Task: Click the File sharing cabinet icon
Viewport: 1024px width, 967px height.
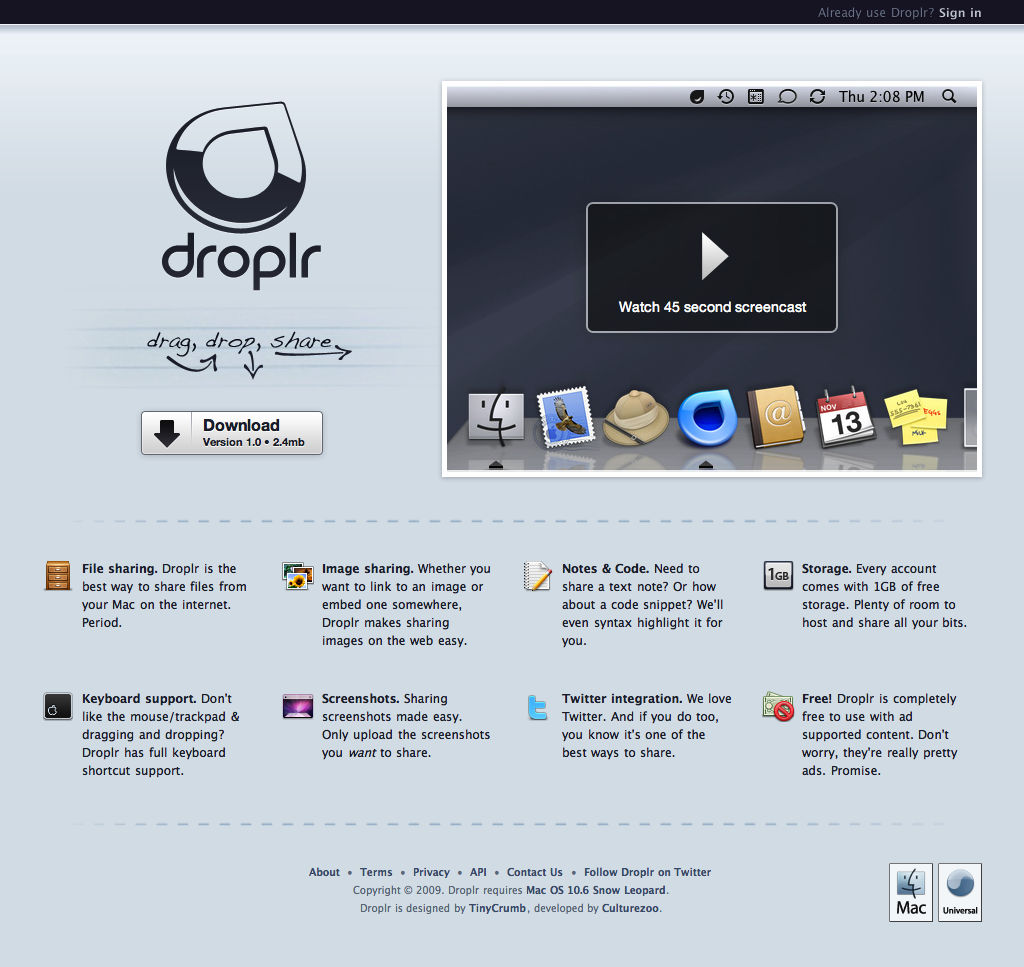Action: click(58, 575)
